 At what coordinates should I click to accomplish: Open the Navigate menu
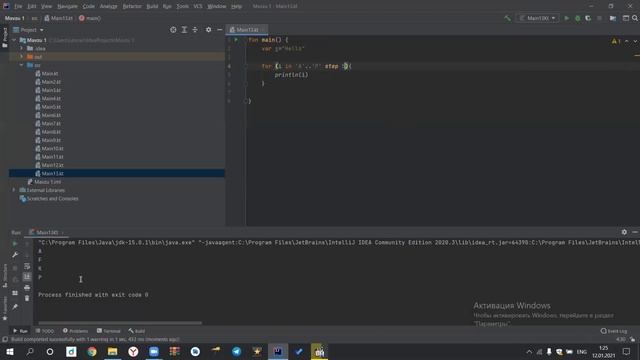pos(67,6)
